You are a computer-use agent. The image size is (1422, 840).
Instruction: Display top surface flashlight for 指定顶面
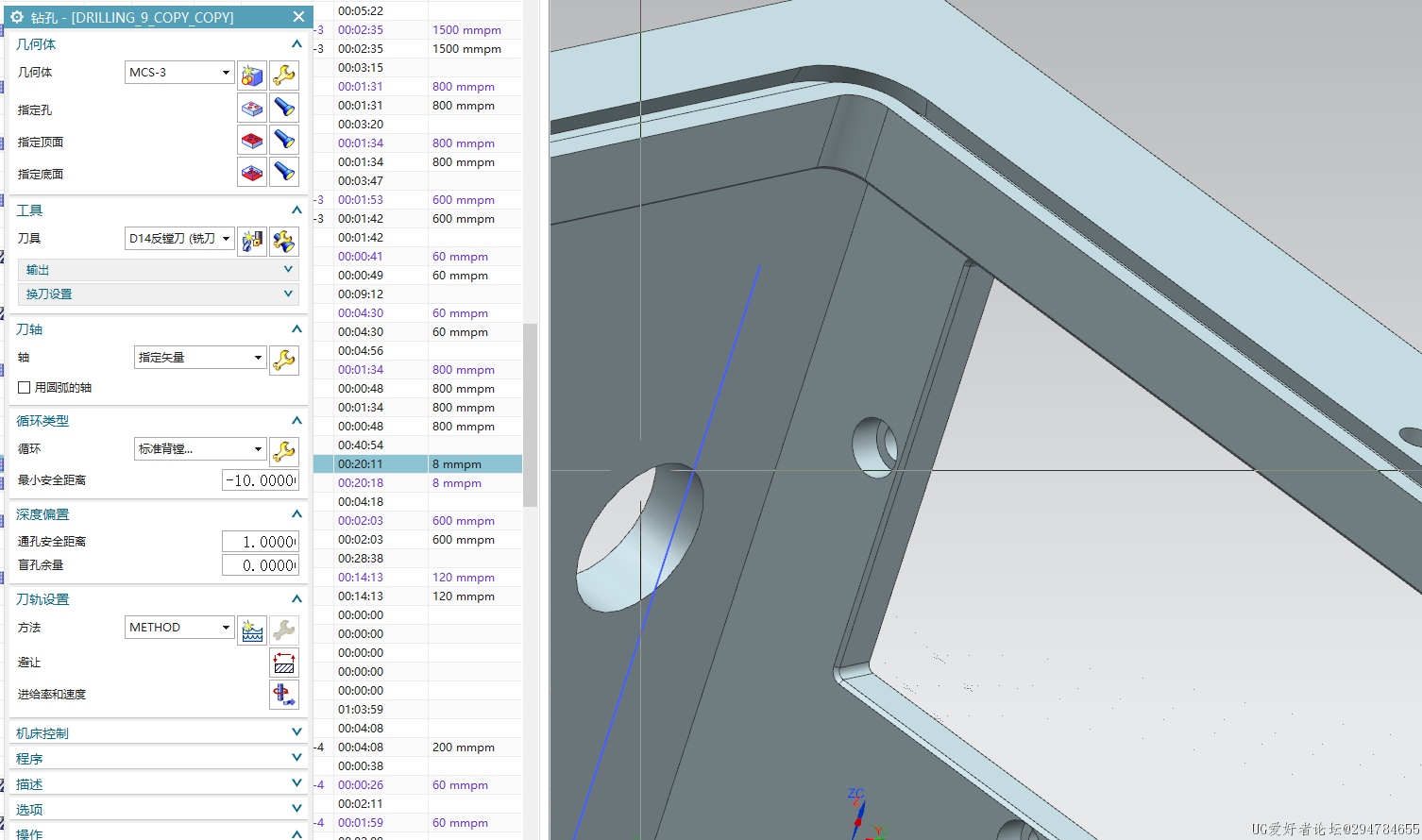pos(284,140)
